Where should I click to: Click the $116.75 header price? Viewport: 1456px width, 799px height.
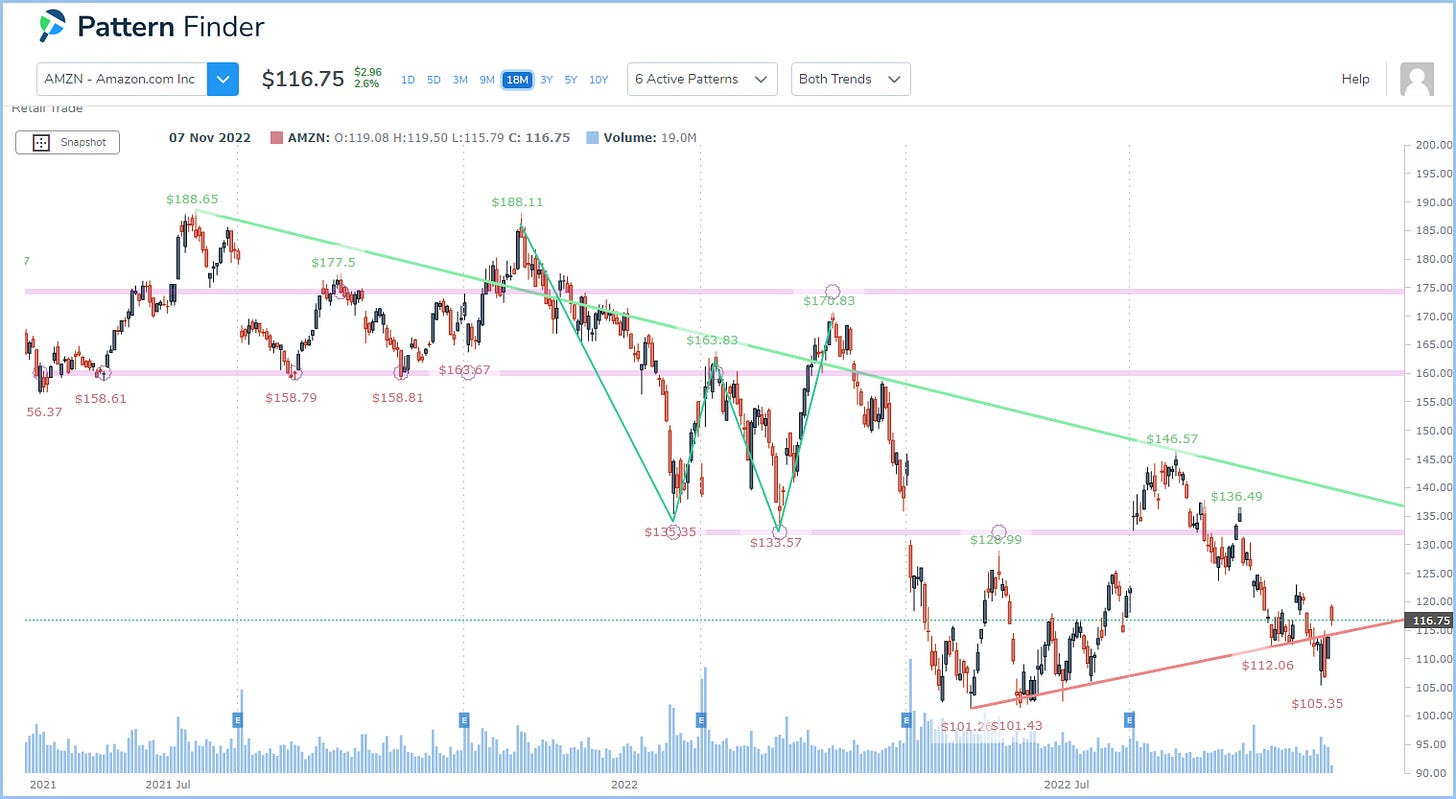303,79
